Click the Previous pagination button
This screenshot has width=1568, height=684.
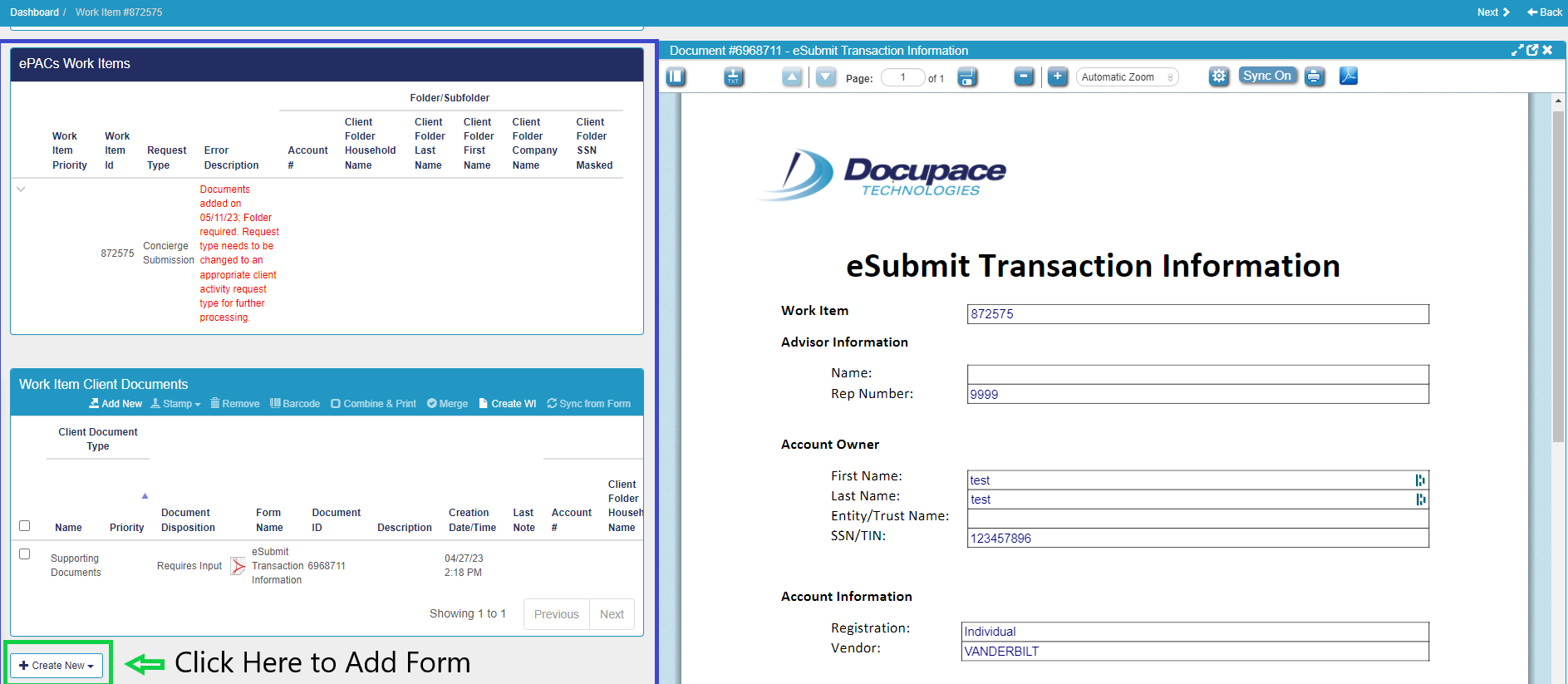point(557,614)
